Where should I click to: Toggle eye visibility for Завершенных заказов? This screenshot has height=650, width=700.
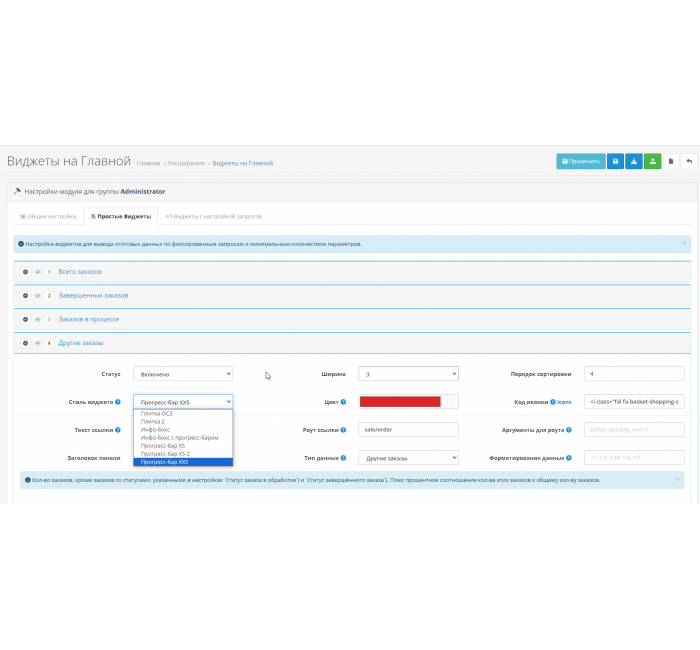38,296
